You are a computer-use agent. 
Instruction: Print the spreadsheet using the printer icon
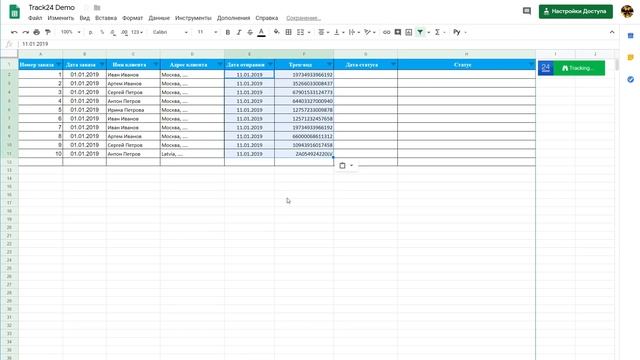click(37, 32)
